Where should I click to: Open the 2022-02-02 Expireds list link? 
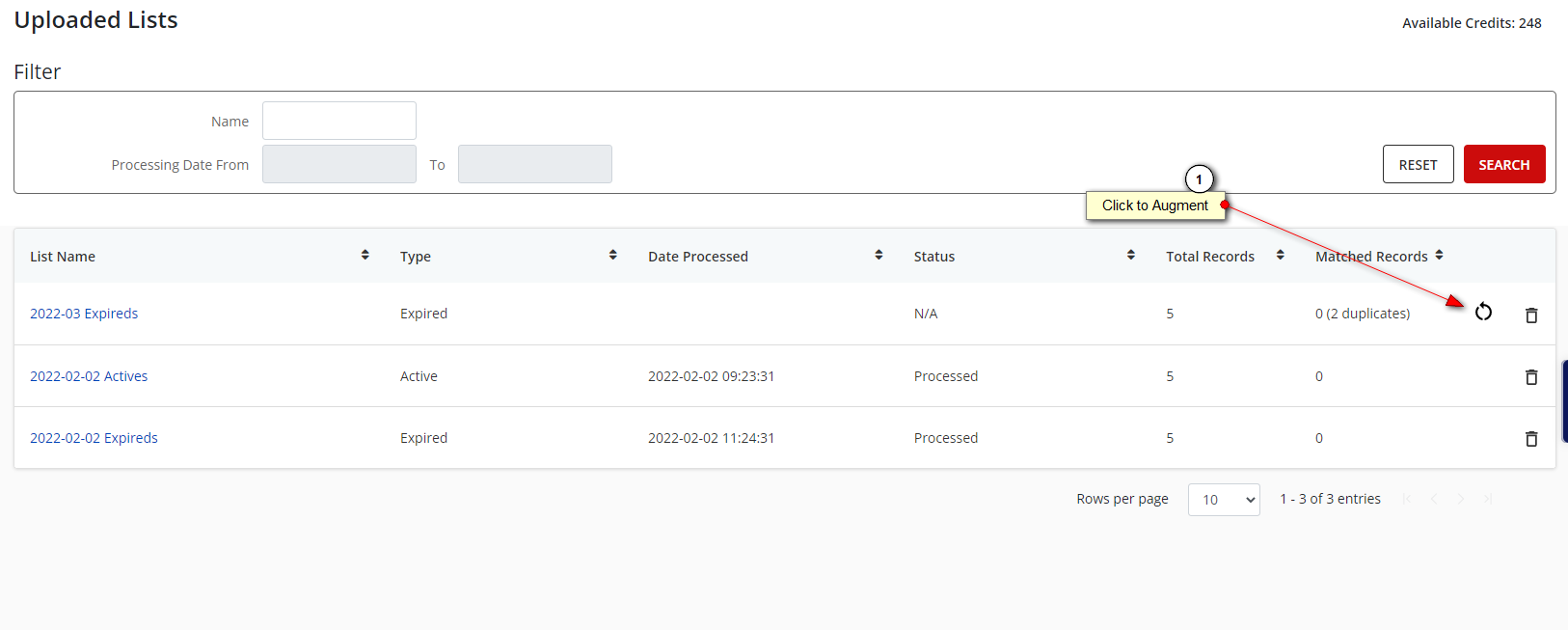94,438
